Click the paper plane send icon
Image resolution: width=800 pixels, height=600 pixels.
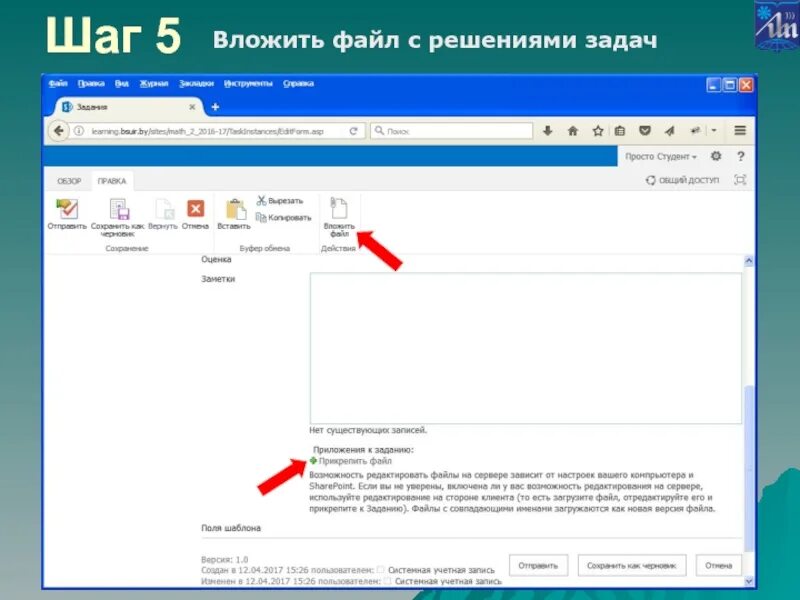coord(669,131)
